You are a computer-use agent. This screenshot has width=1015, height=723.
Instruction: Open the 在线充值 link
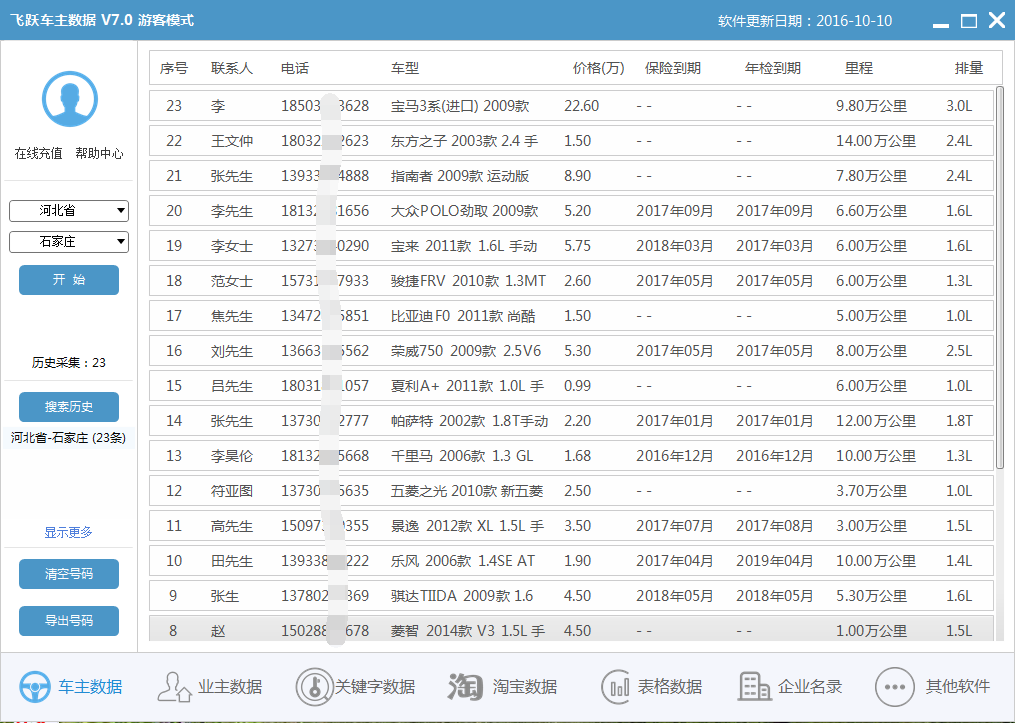click(38, 154)
